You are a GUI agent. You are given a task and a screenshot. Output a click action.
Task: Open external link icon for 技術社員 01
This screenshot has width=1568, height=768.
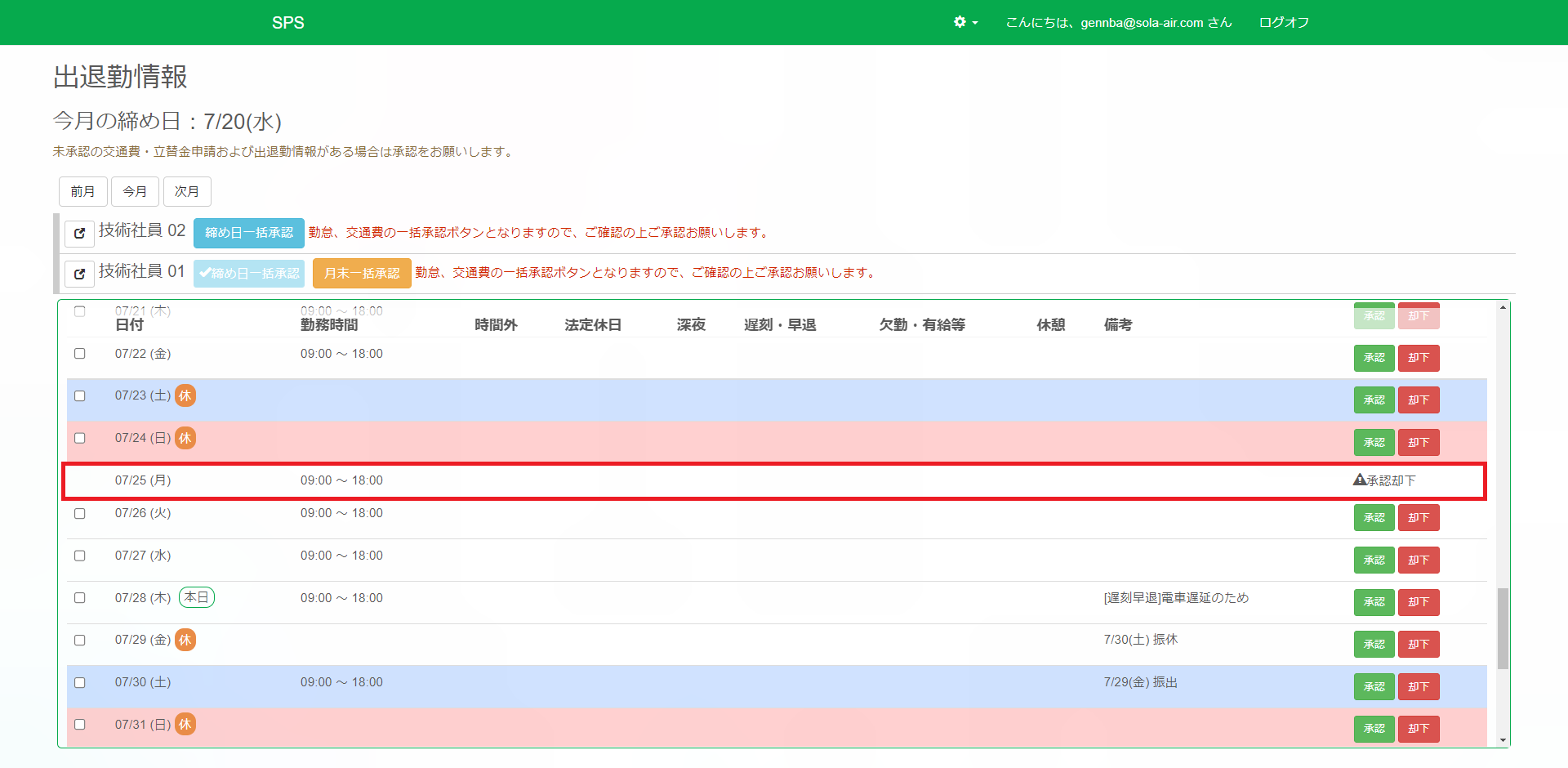[x=79, y=274]
